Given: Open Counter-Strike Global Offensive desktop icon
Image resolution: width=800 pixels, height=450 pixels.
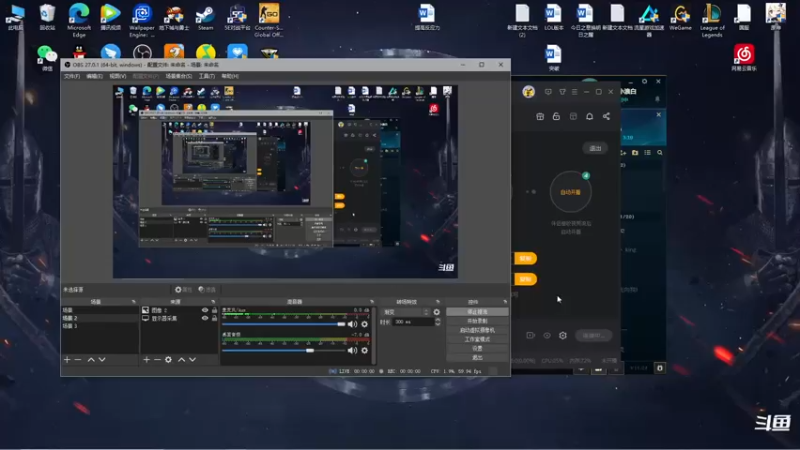Looking at the screenshot, I should point(269,20).
